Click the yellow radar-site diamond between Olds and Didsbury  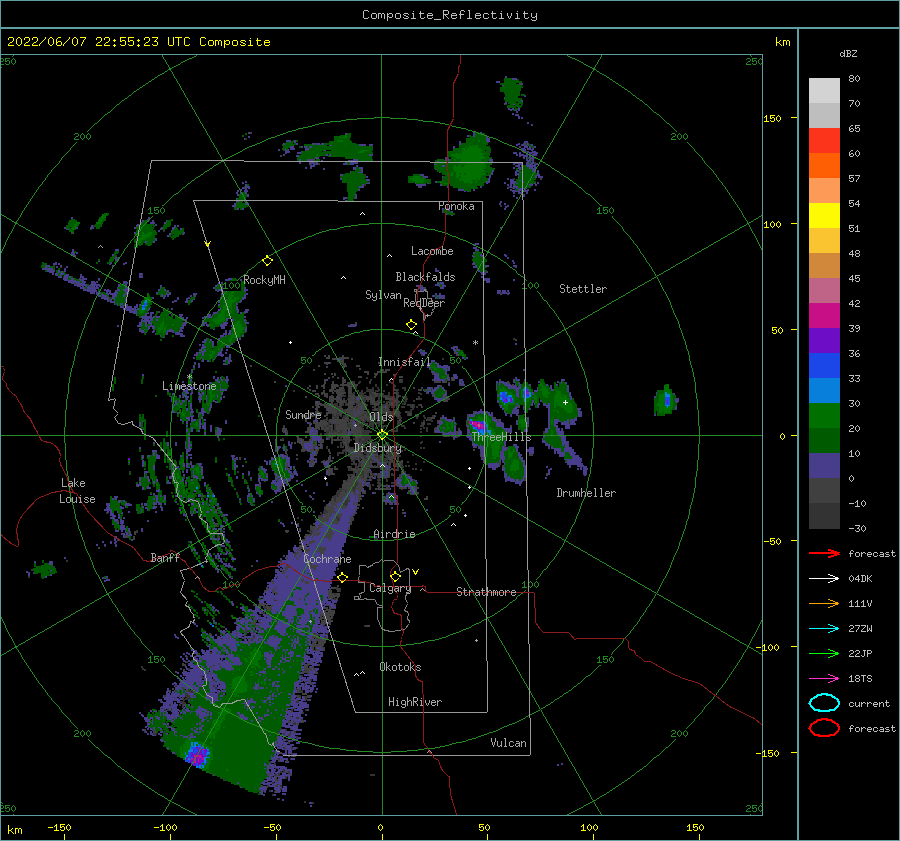pos(382,435)
